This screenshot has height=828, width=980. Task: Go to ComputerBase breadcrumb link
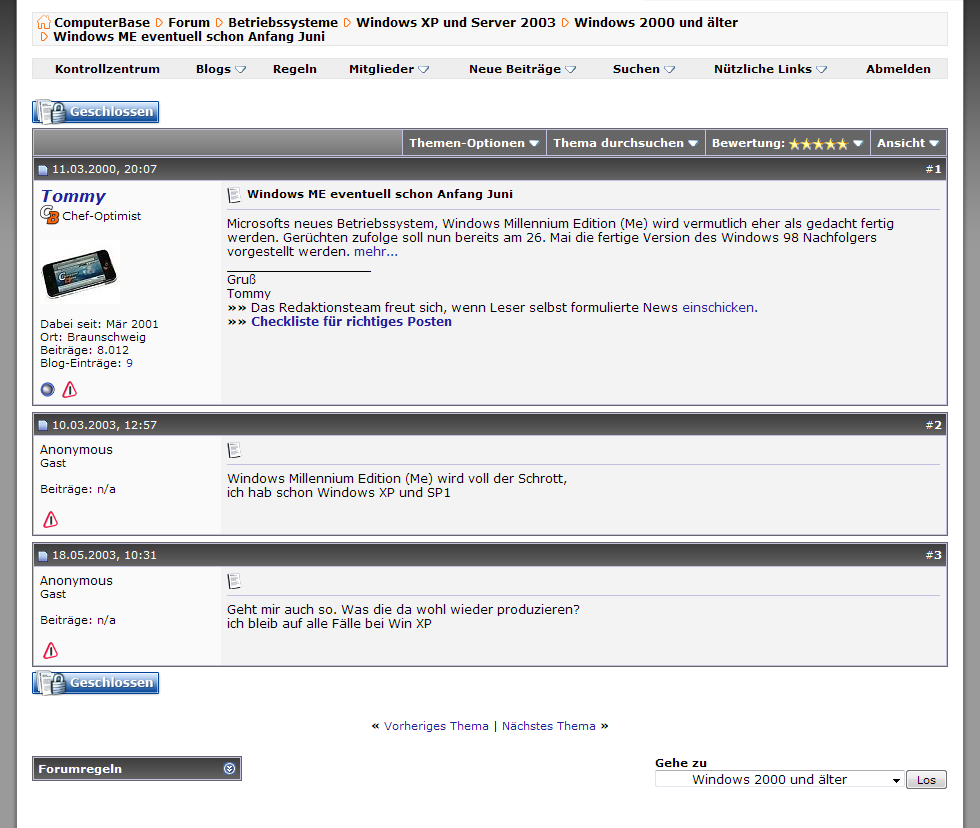tap(102, 22)
